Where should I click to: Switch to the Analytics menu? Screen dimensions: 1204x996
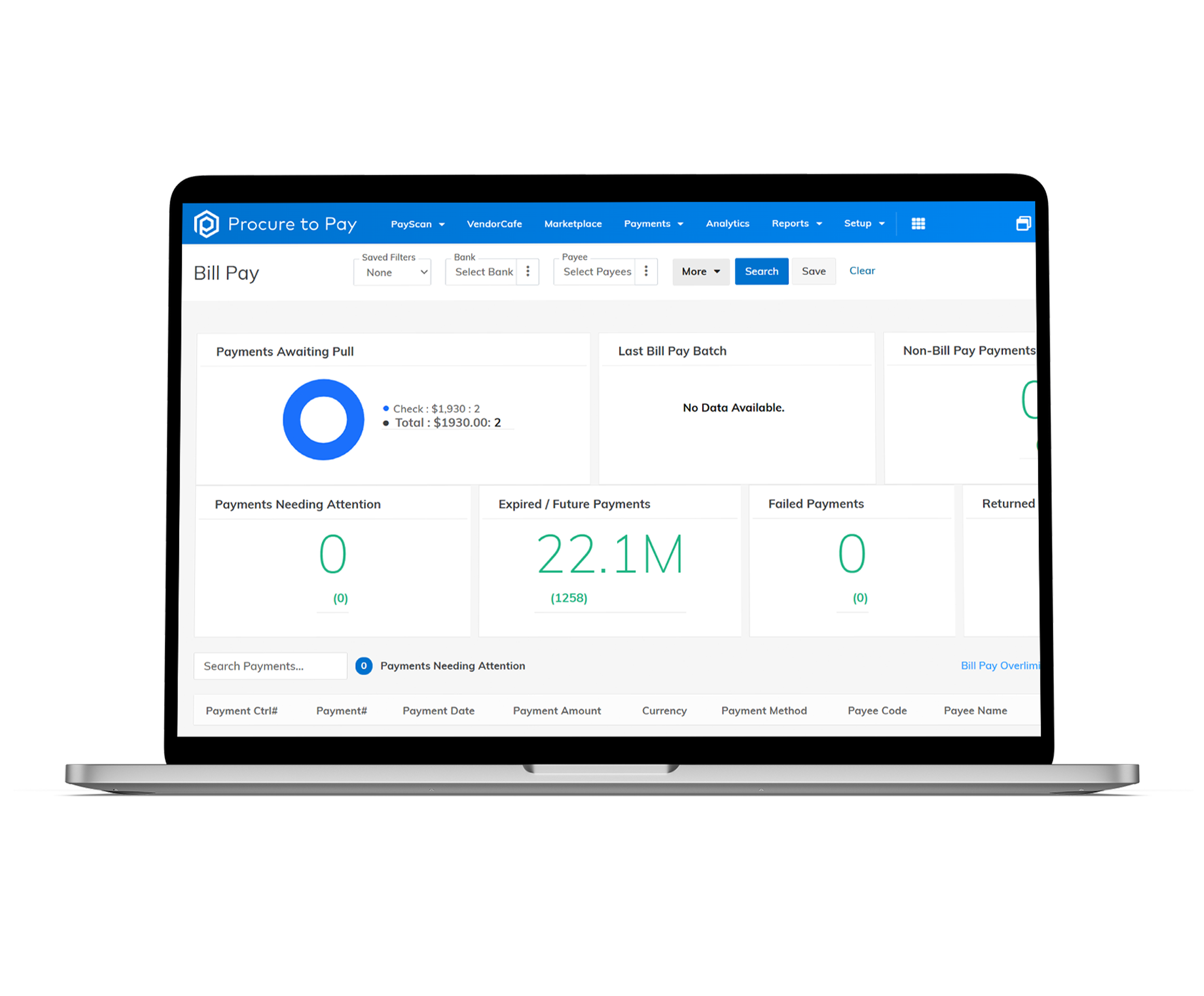727,224
